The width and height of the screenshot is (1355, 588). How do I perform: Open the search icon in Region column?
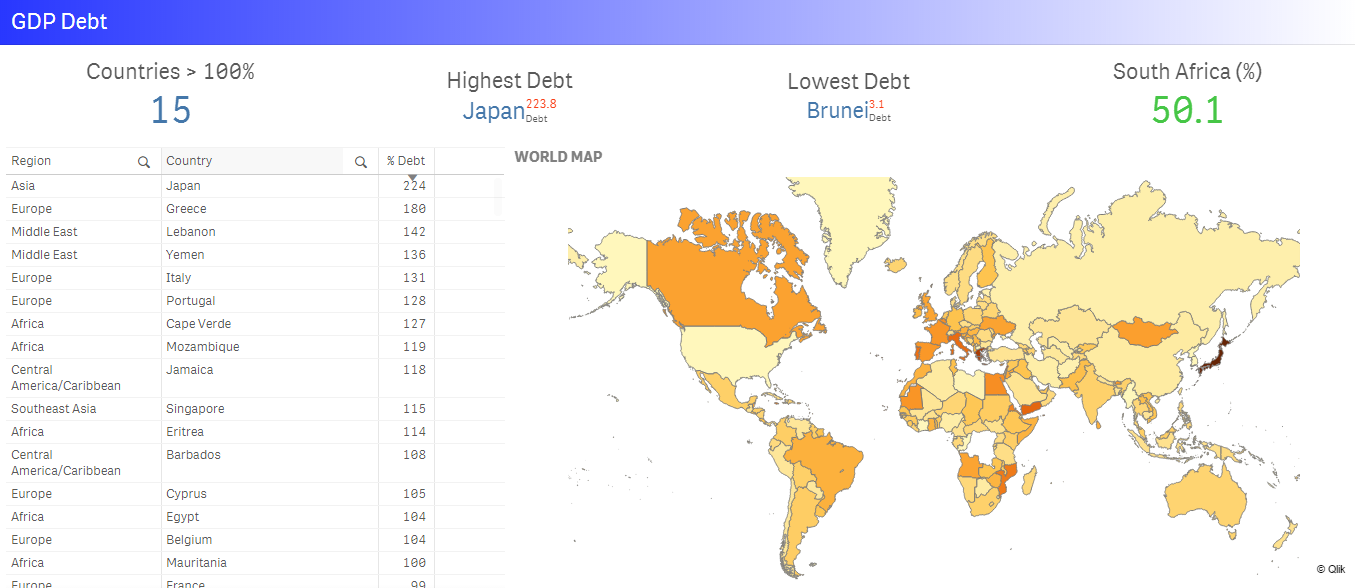tap(144, 162)
